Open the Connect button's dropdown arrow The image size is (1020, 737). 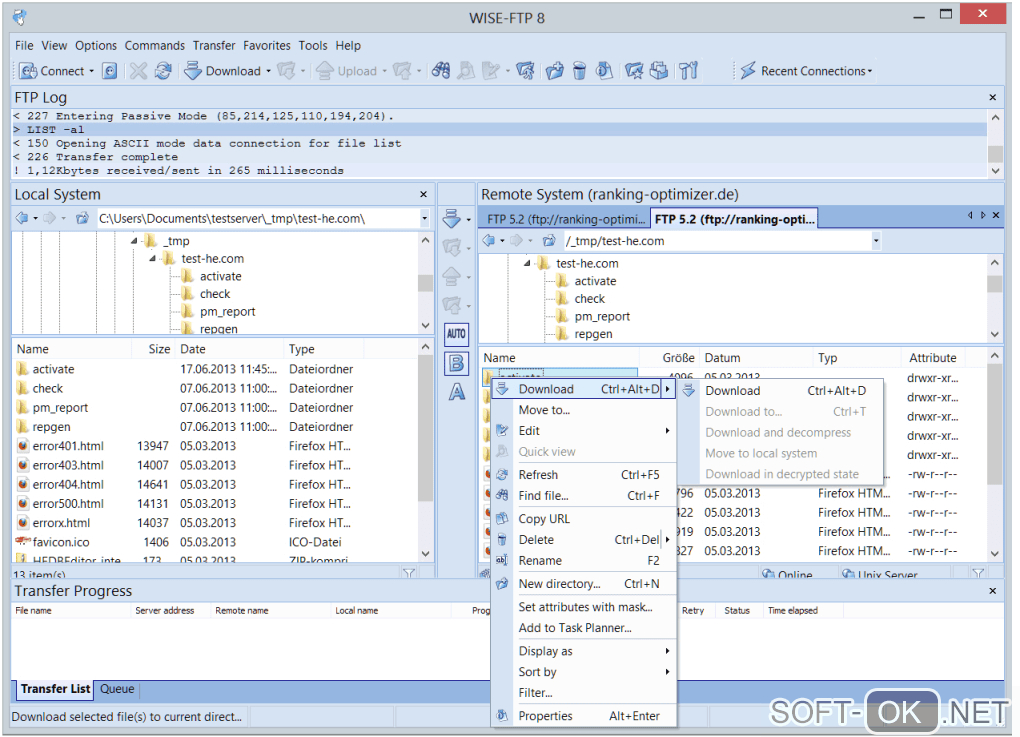click(92, 71)
